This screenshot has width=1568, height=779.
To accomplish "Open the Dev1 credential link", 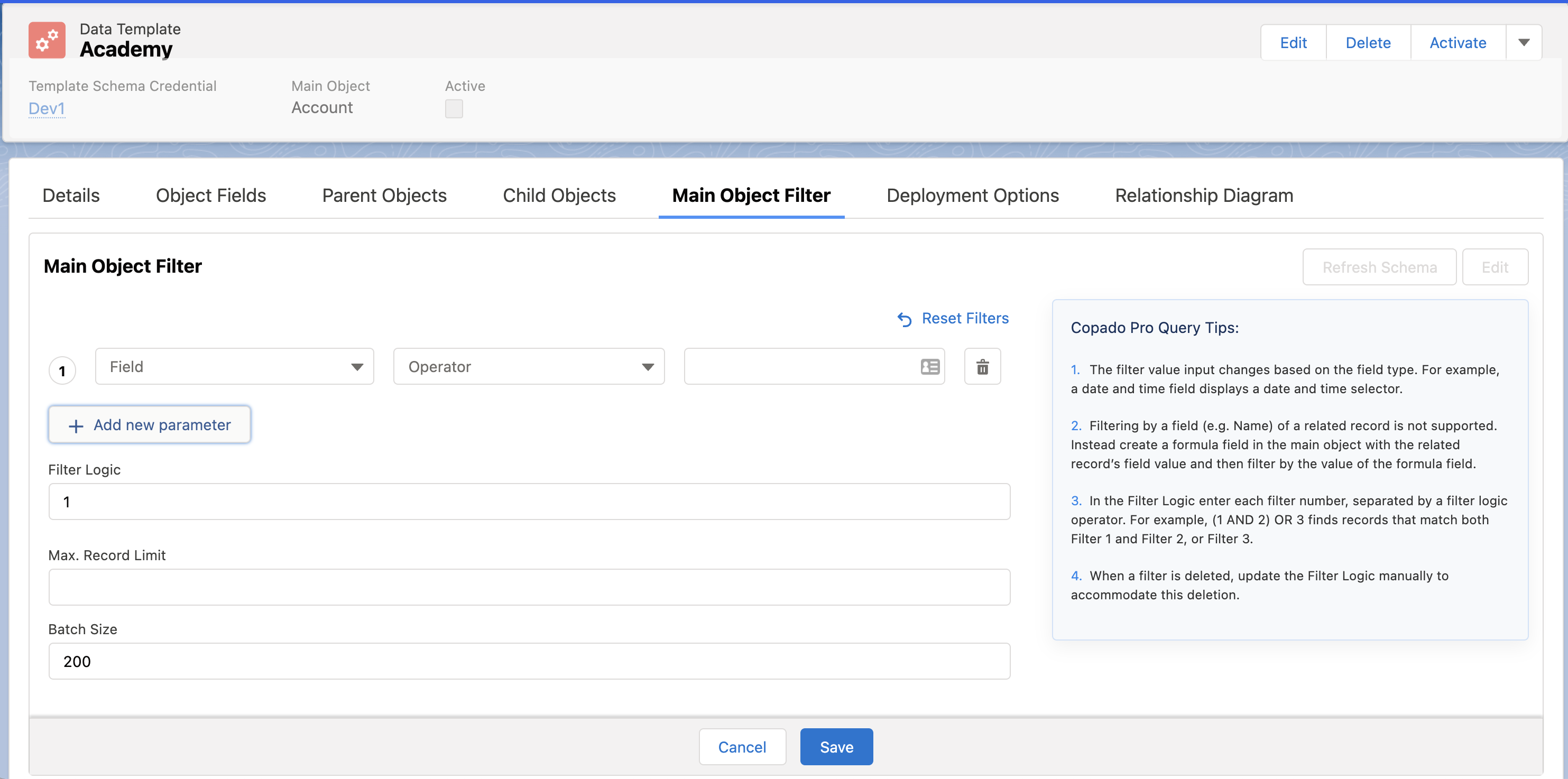I will [x=47, y=108].
